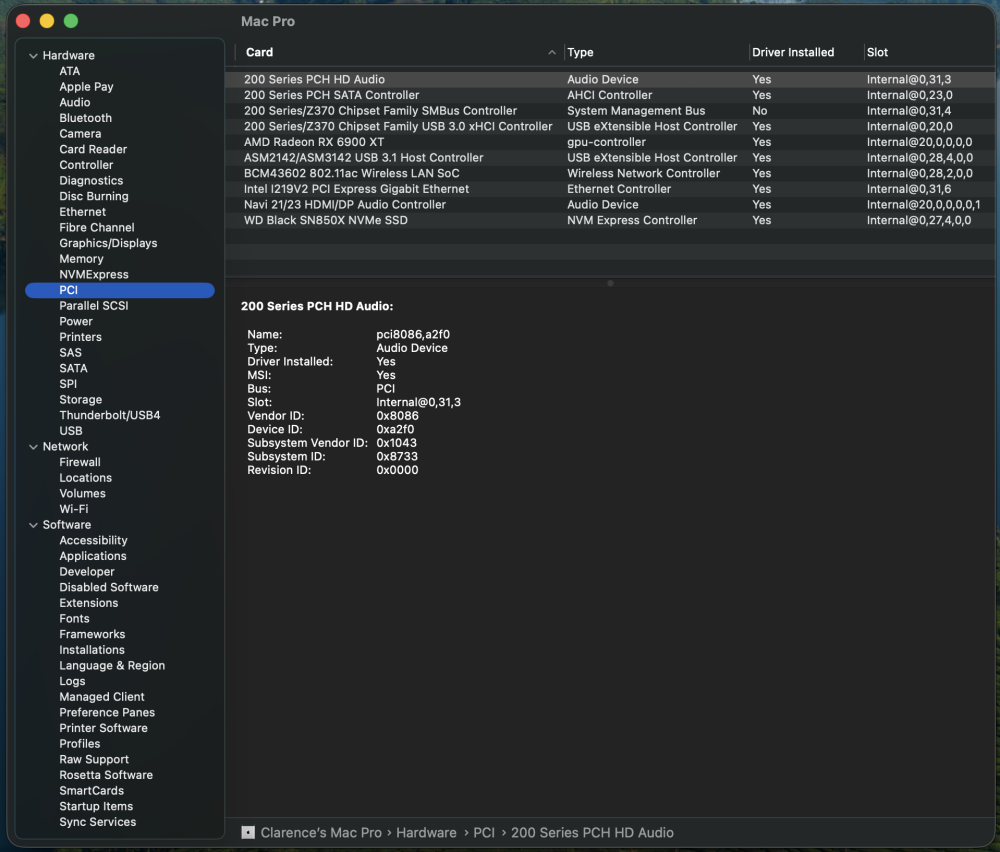
Task: Open Startup Items in sidebar
Action: coord(96,806)
